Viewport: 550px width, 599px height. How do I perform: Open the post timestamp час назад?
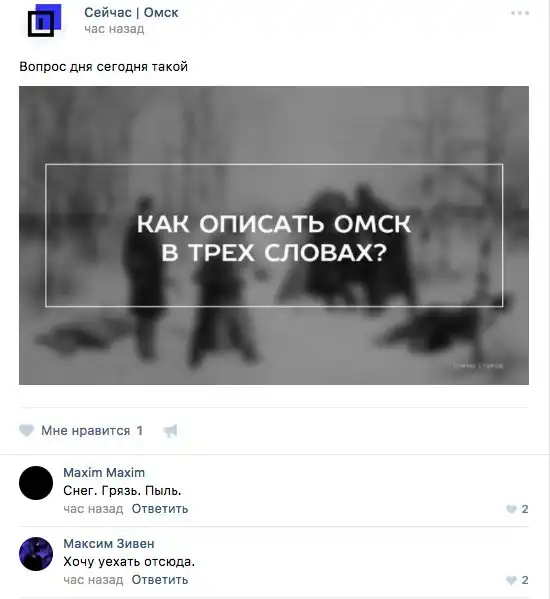114,29
